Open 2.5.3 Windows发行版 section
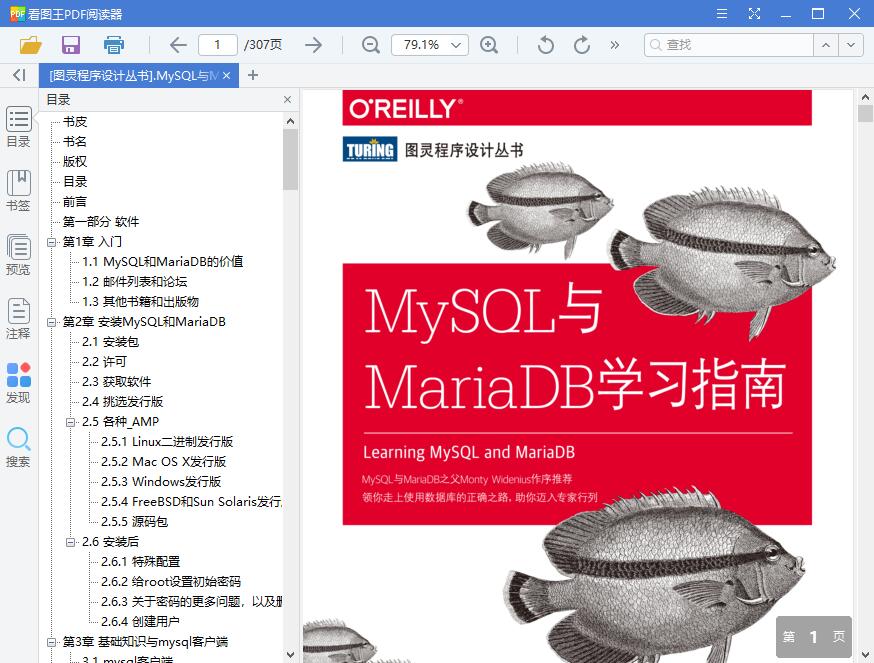Image resolution: width=874 pixels, height=663 pixels. (161, 482)
